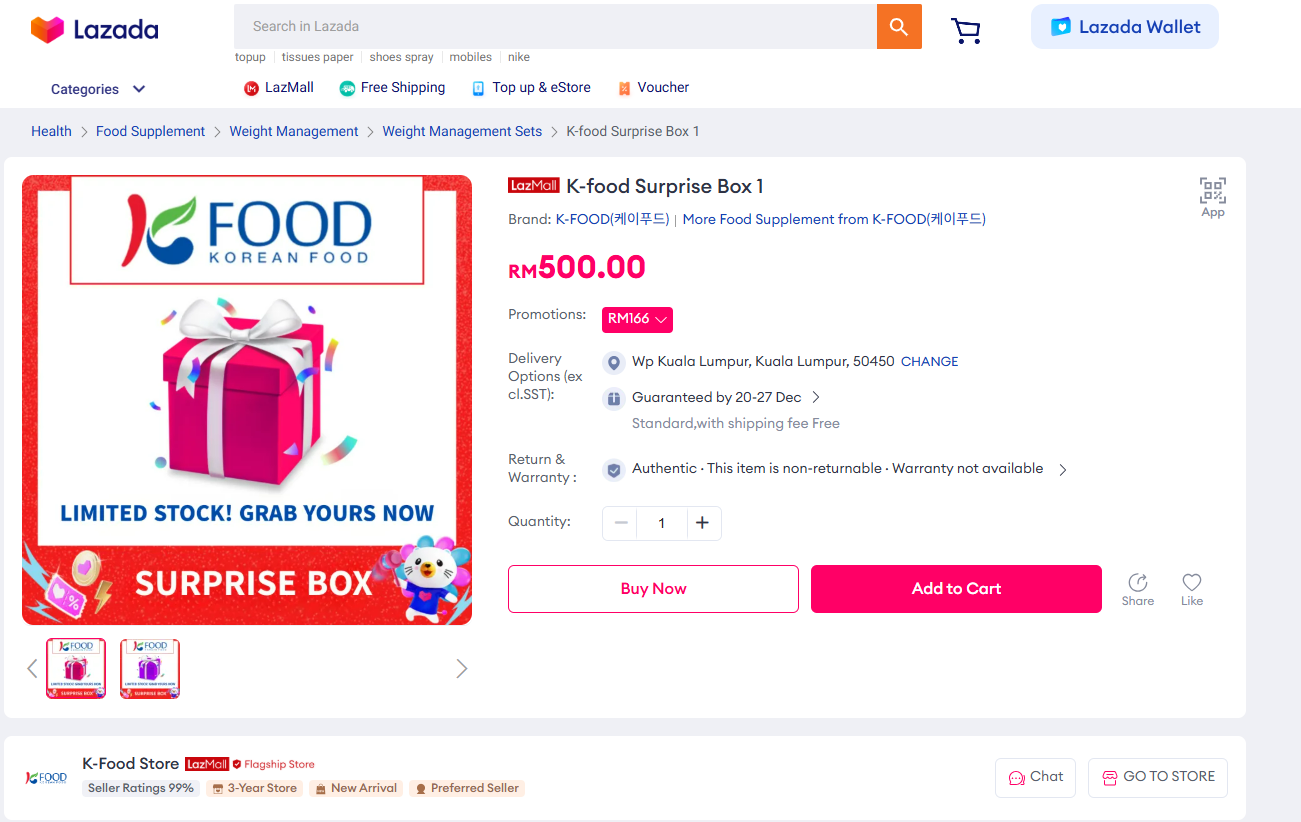Decrease quantity with the minus button
Image resolution: width=1301 pixels, height=822 pixels.
pos(621,523)
